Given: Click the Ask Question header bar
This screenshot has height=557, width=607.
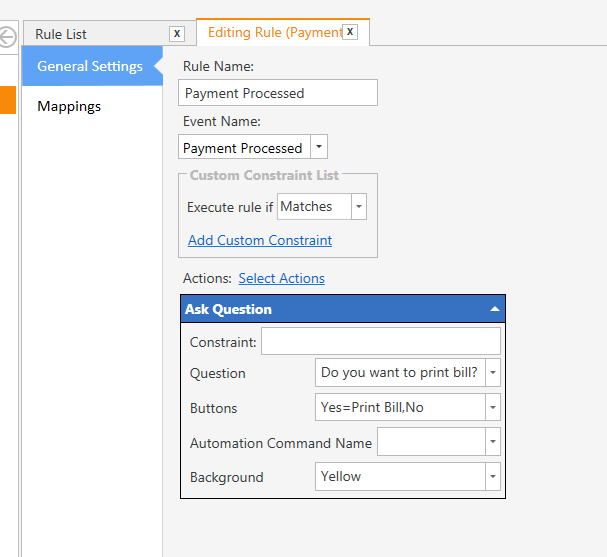Looking at the screenshot, I should click(343, 309).
